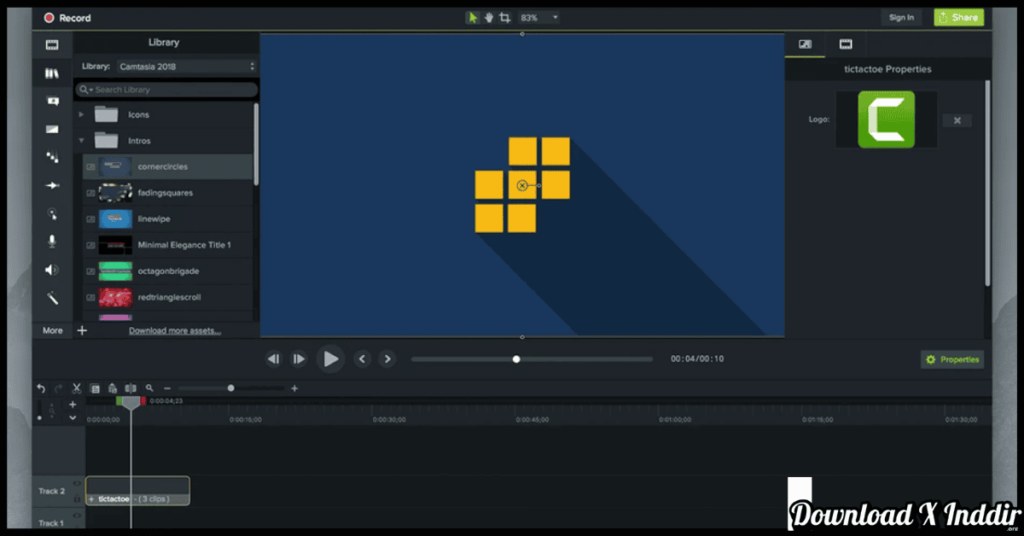
Task: Open the Voice Narration microphone icon
Action: point(52,241)
